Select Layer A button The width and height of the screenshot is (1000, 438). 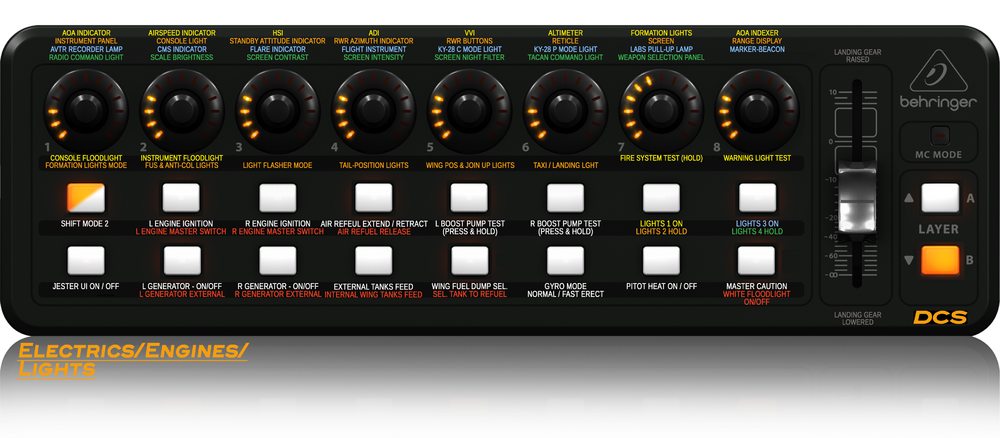click(x=940, y=198)
